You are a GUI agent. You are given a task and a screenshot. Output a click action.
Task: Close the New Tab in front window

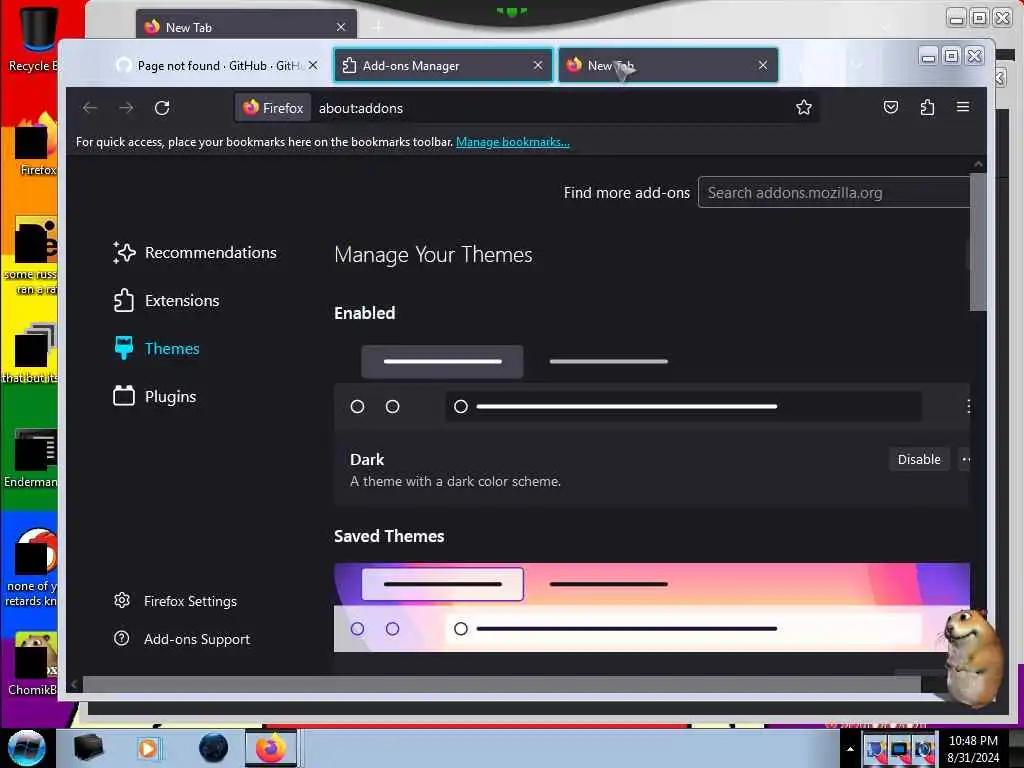763,65
